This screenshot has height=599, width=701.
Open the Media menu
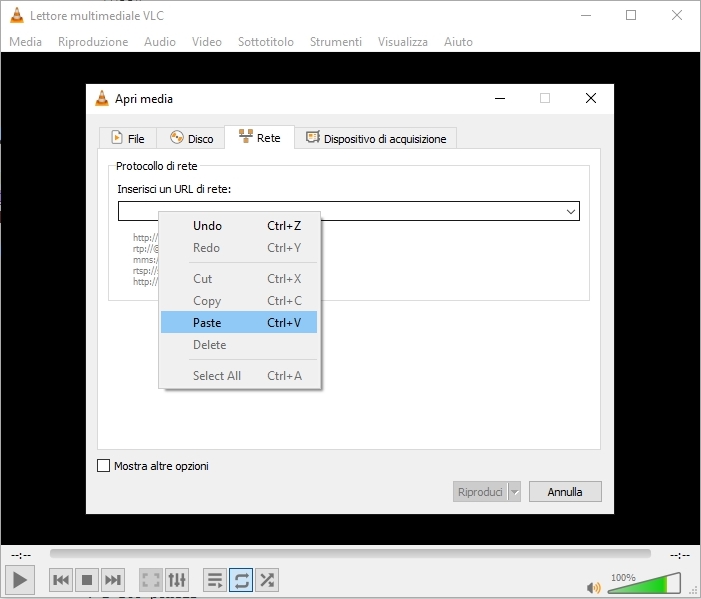click(25, 42)
